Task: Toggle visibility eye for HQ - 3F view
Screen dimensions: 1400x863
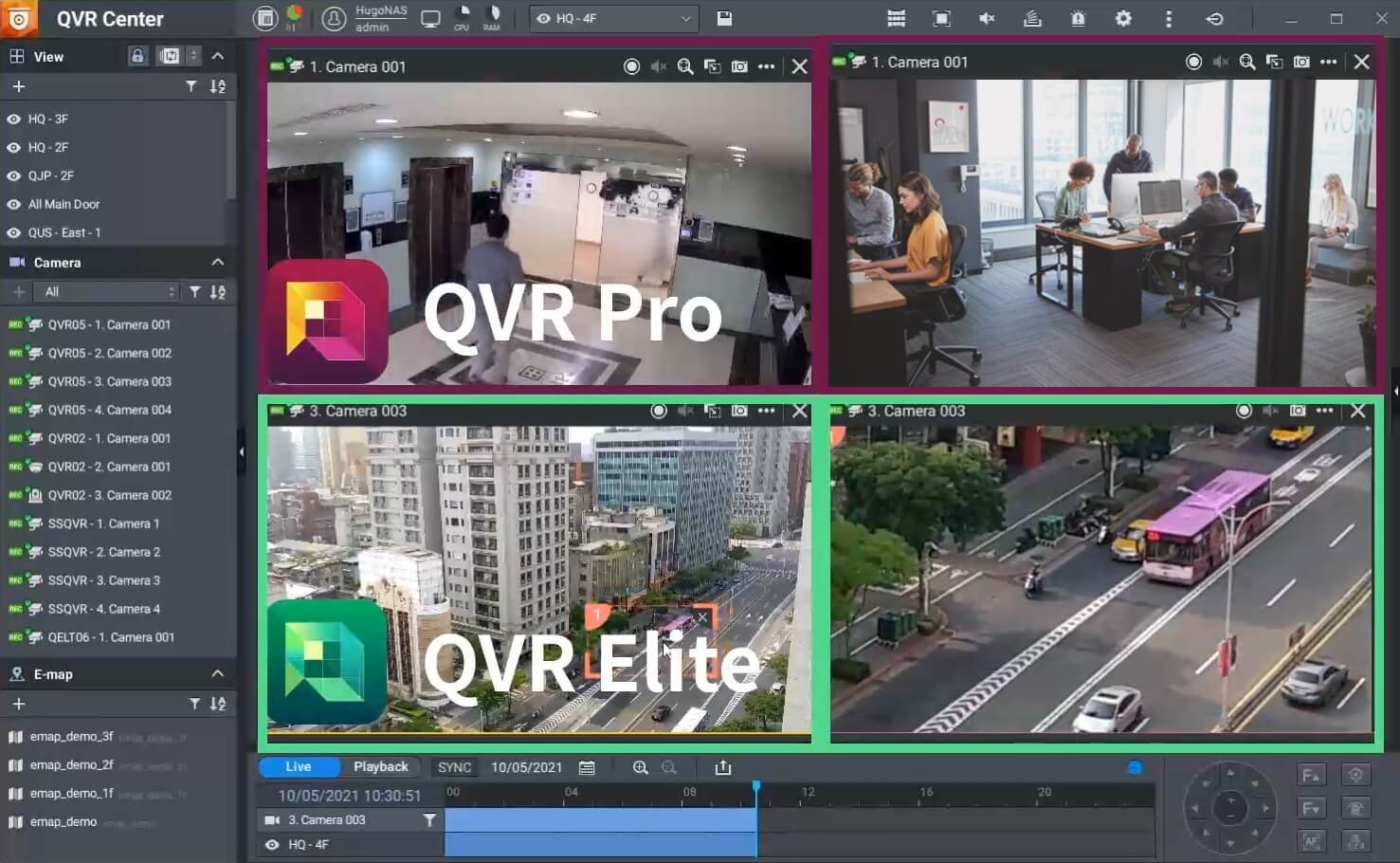Action: pyautogui.click(x=14, y=119)
